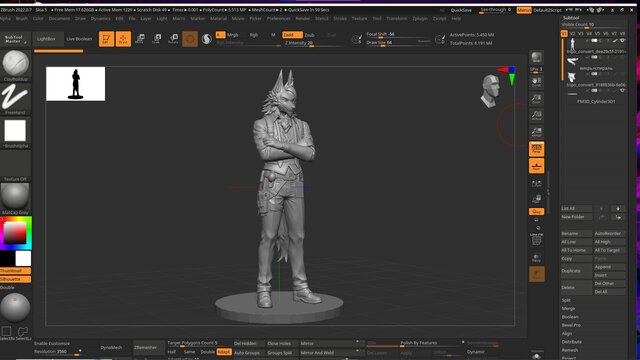
Task: Open the ClayBuildup brush selector
Action: 16,66
